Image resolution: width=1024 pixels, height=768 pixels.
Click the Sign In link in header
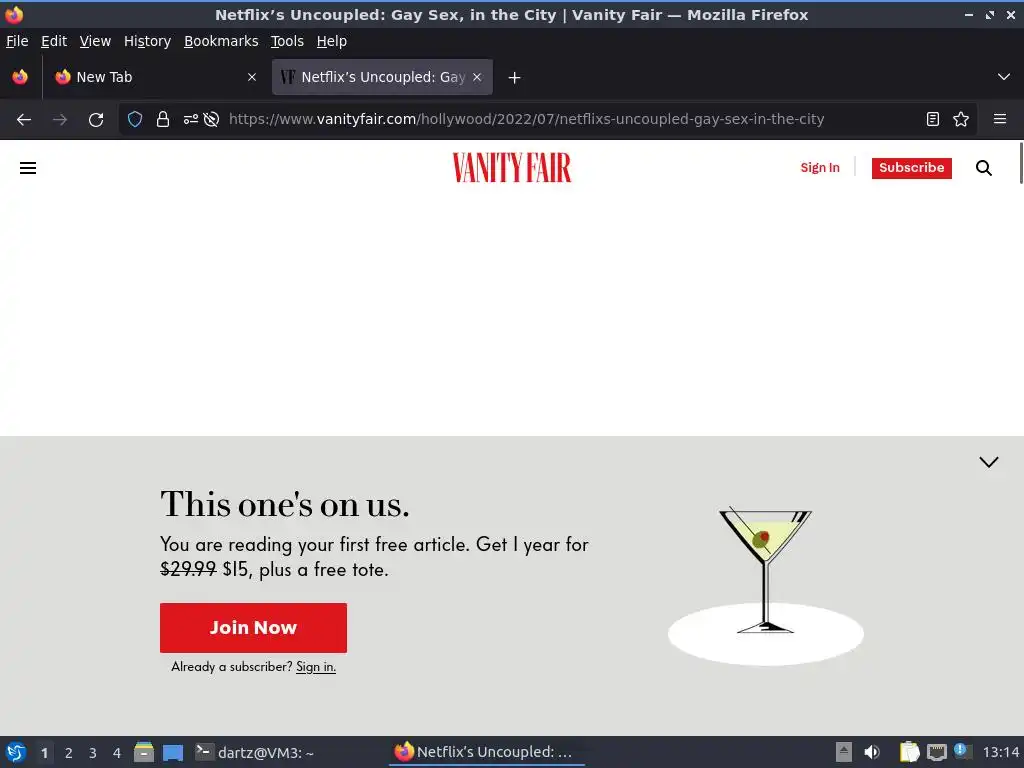pyautogui.click(x=820, y=168)
